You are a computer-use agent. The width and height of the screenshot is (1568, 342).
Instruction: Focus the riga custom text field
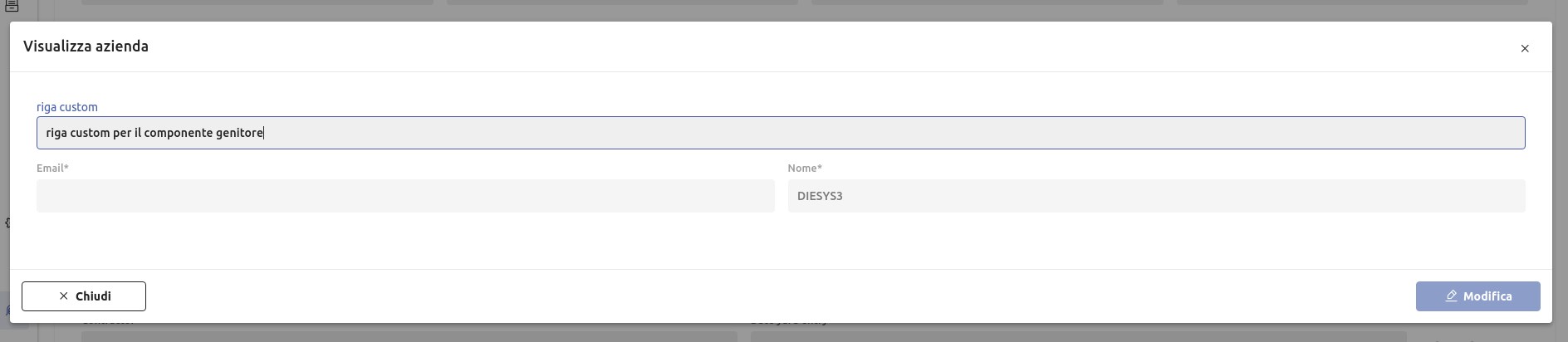[781, 133]
